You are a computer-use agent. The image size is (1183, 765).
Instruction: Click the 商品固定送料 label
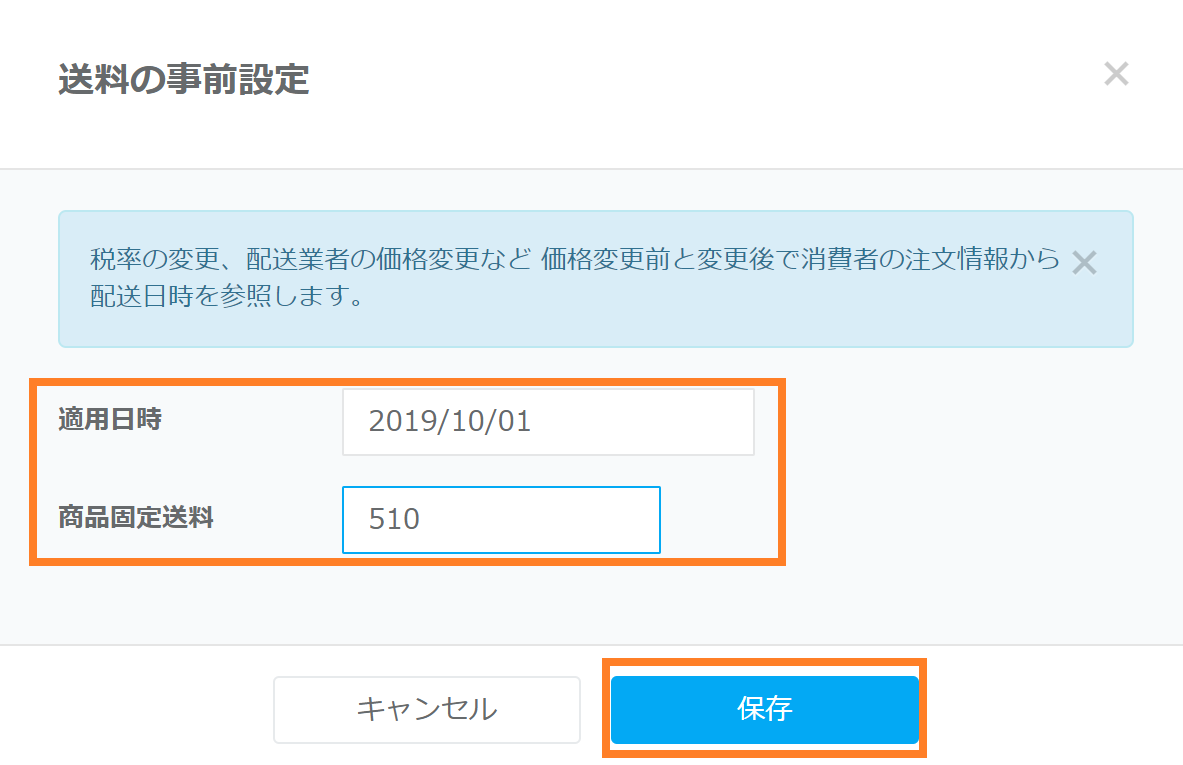pos(136,518)
